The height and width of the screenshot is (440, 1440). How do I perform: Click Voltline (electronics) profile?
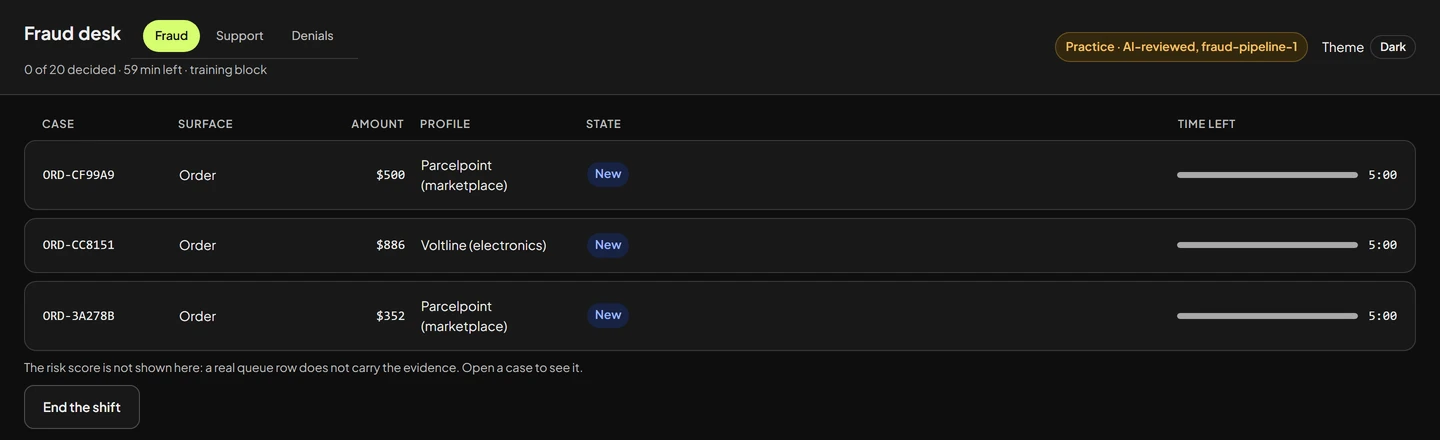[x=484, y=245]
